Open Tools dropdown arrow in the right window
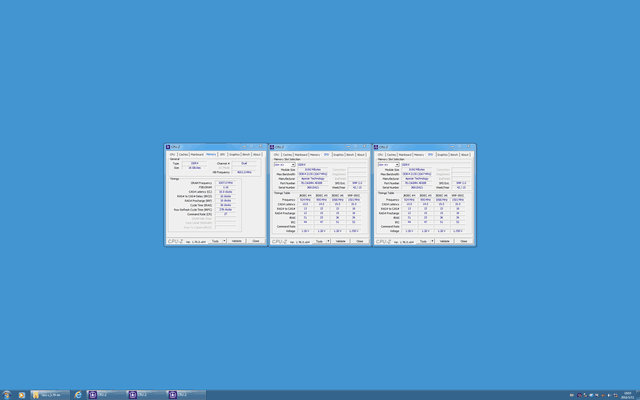640x400 pixels. [x=433, y=241]
